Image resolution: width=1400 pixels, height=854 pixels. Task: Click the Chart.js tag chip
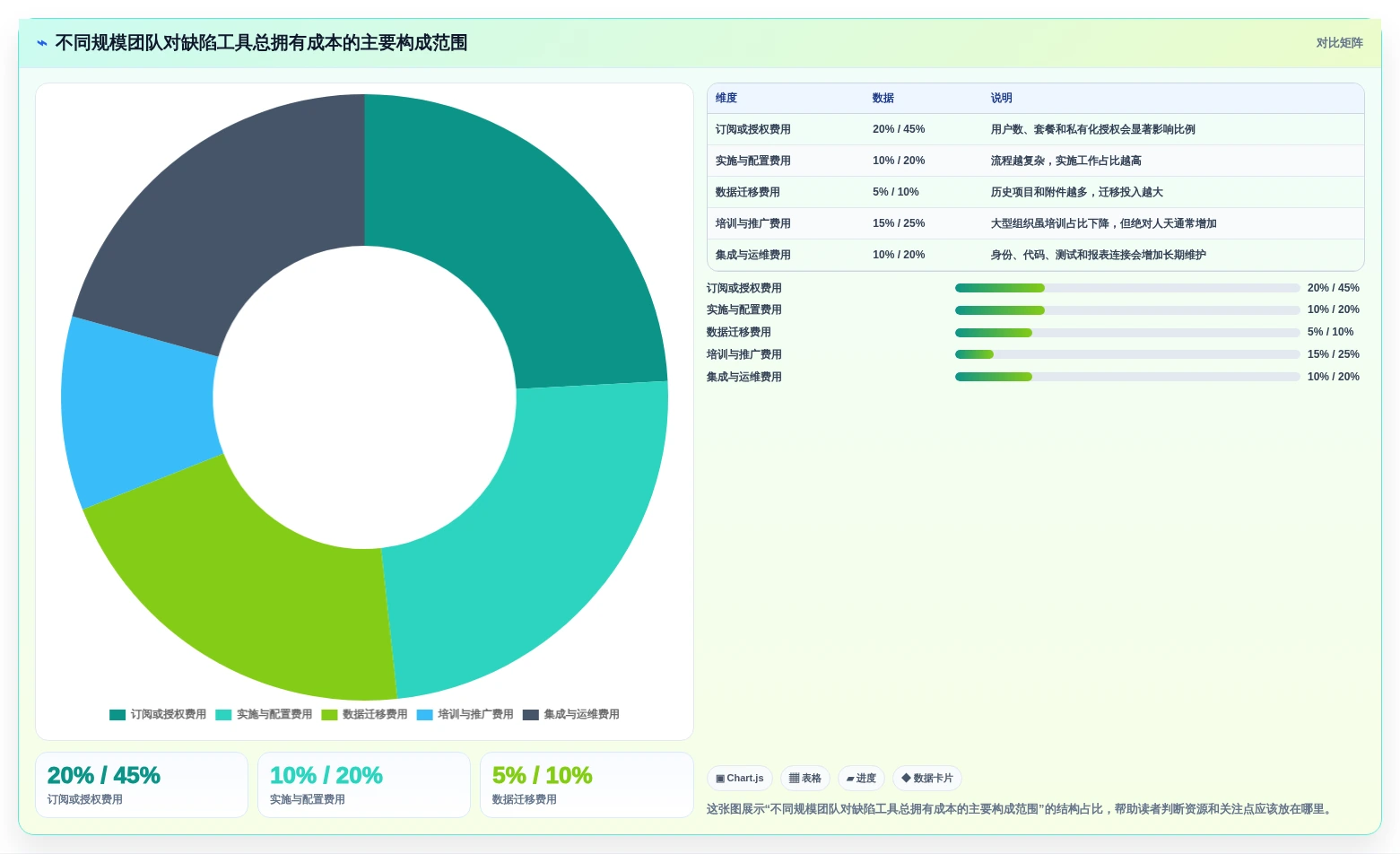click(x=740, y=779)
